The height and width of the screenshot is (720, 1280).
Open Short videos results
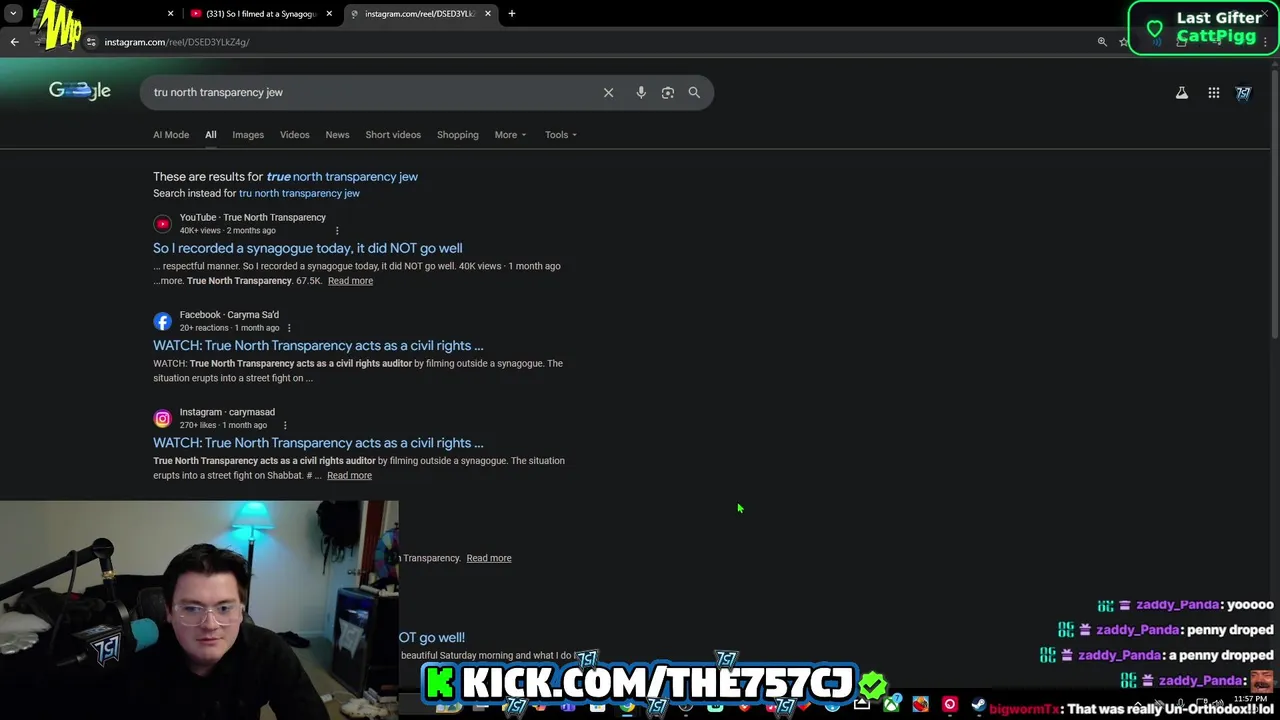tap(393, 135)
